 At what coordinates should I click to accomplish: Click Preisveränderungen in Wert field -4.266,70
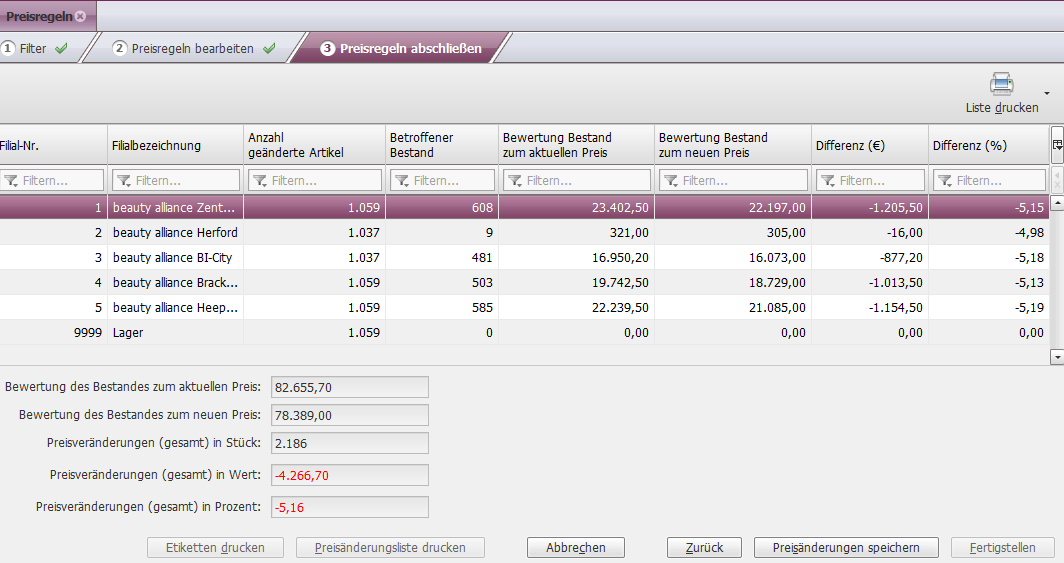(349, 475)
